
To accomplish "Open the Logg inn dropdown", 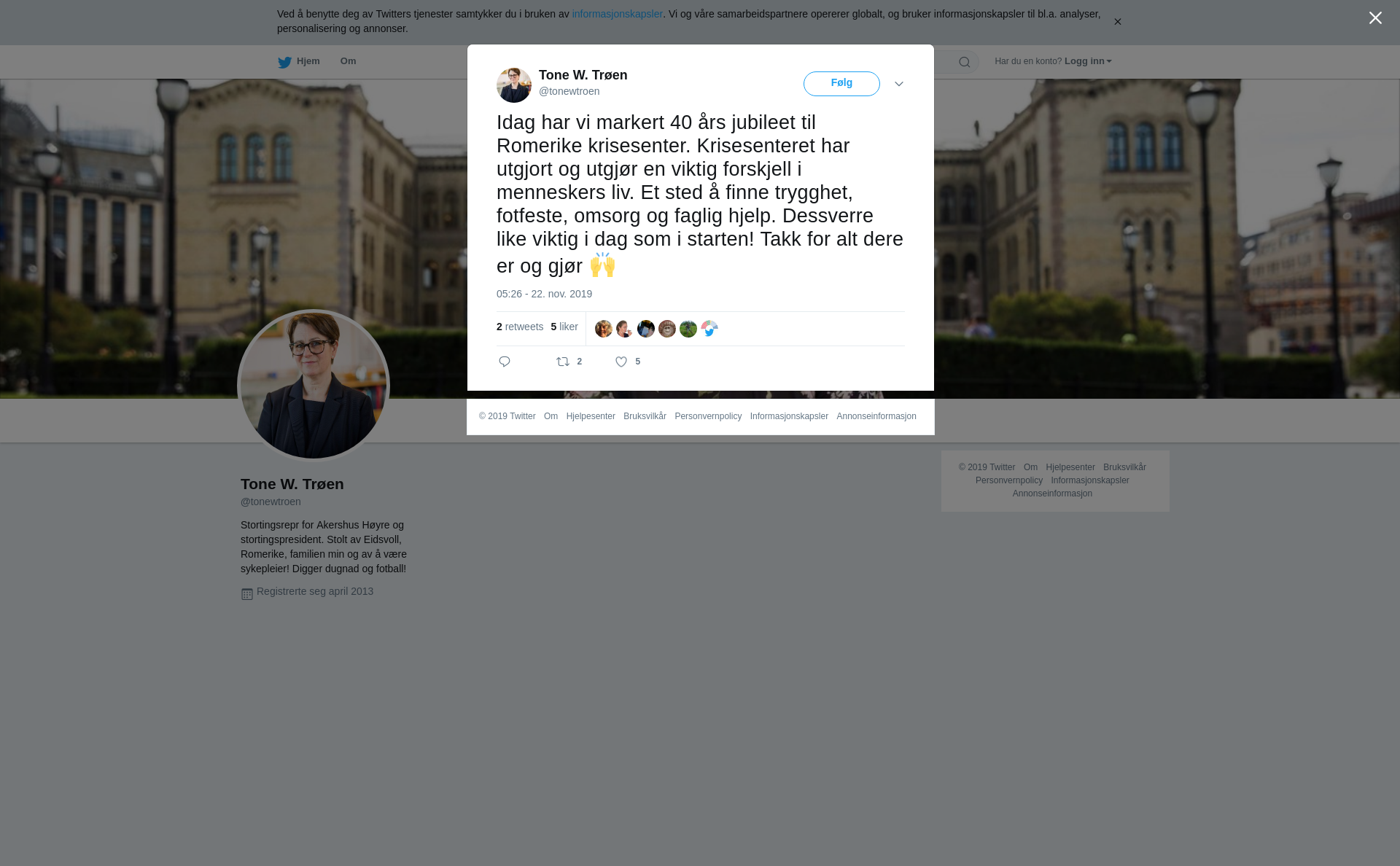I will pyautogui.click(x=1088, y=61).
